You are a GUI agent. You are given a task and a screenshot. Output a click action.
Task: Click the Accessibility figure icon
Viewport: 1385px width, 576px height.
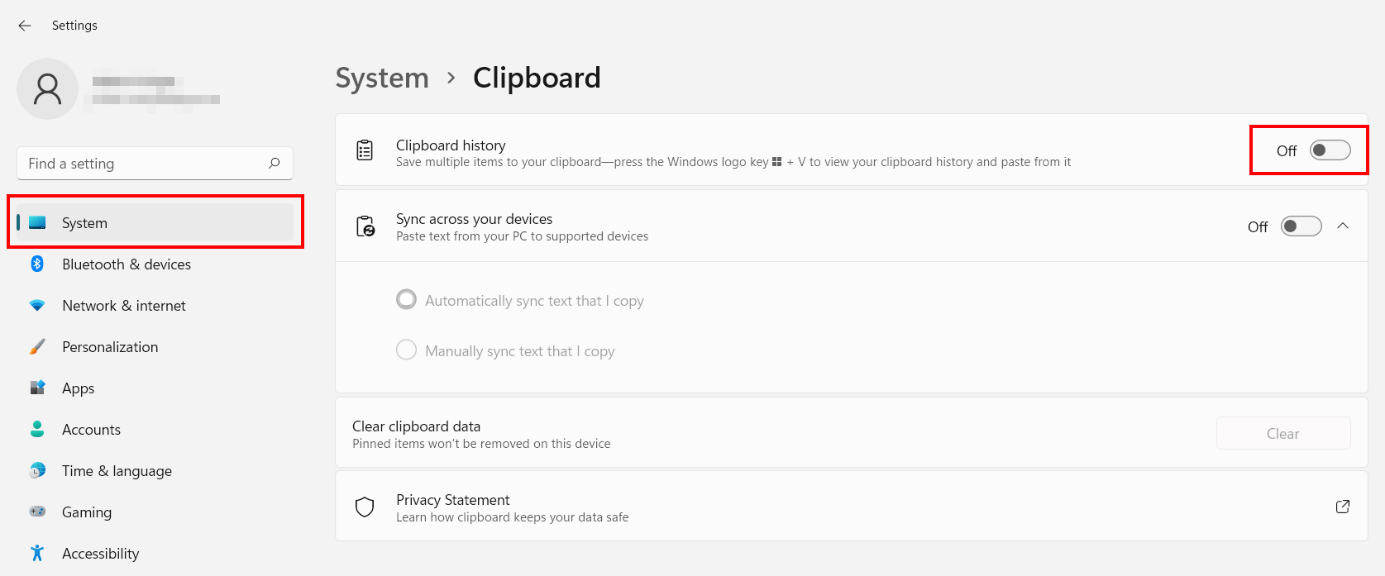click(37, 553)
